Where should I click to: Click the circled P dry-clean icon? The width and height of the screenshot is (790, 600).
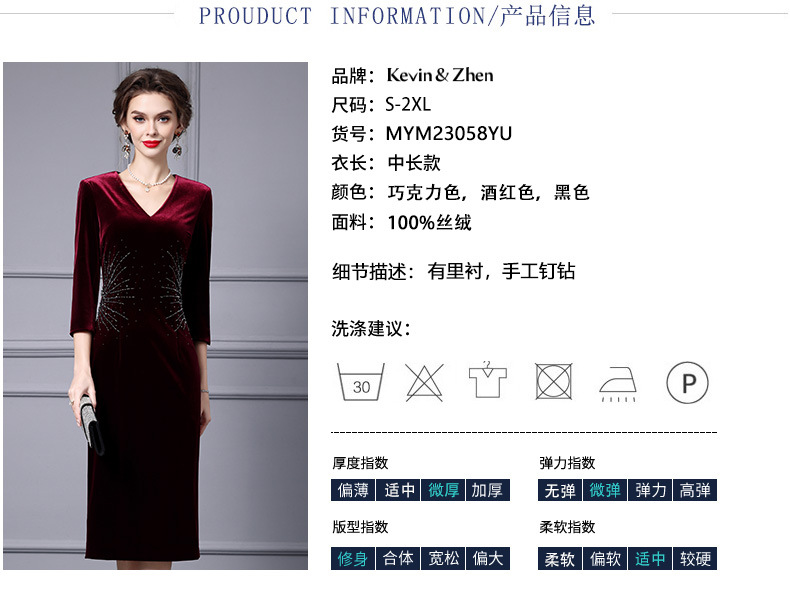click(x=687, y=383)
